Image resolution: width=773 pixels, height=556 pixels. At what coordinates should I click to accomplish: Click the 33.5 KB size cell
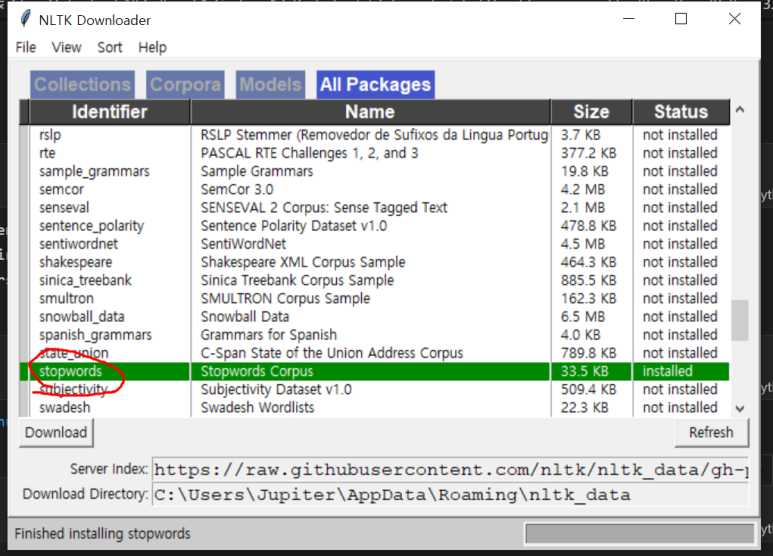point(585,371)
